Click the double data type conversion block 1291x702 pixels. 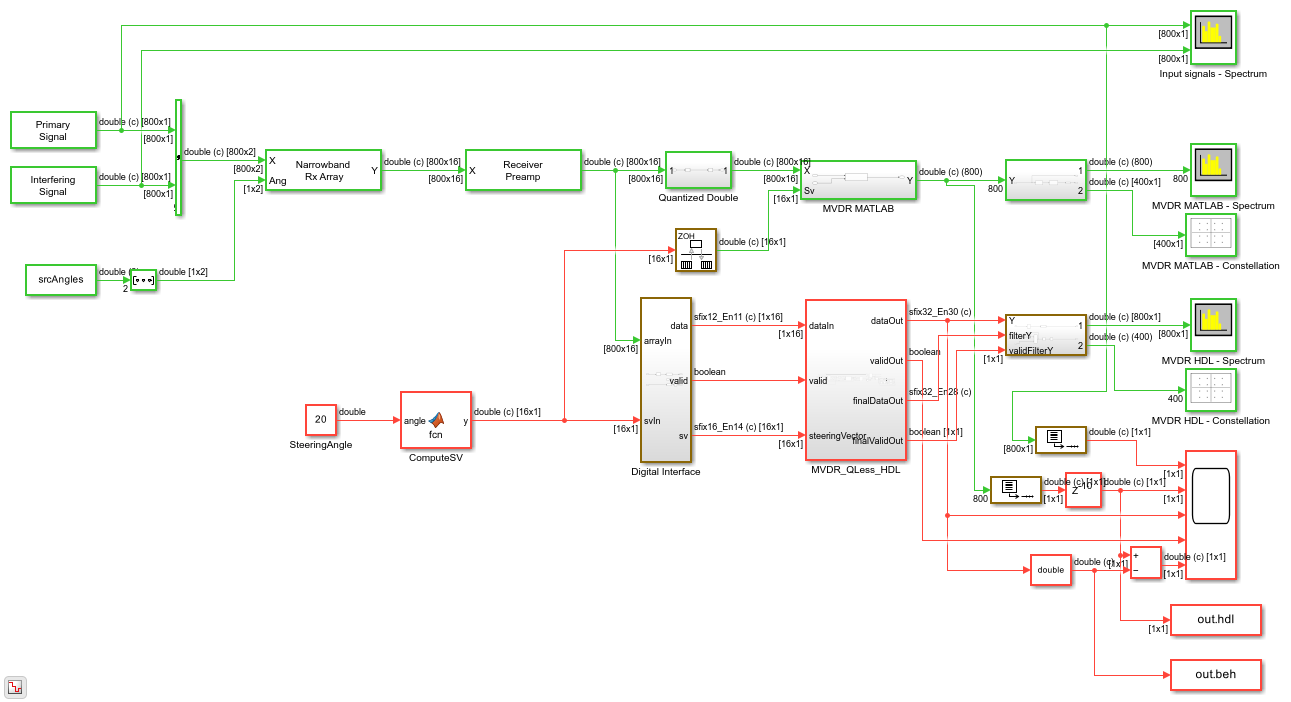pyautogui.click(x=1050, y=570)
